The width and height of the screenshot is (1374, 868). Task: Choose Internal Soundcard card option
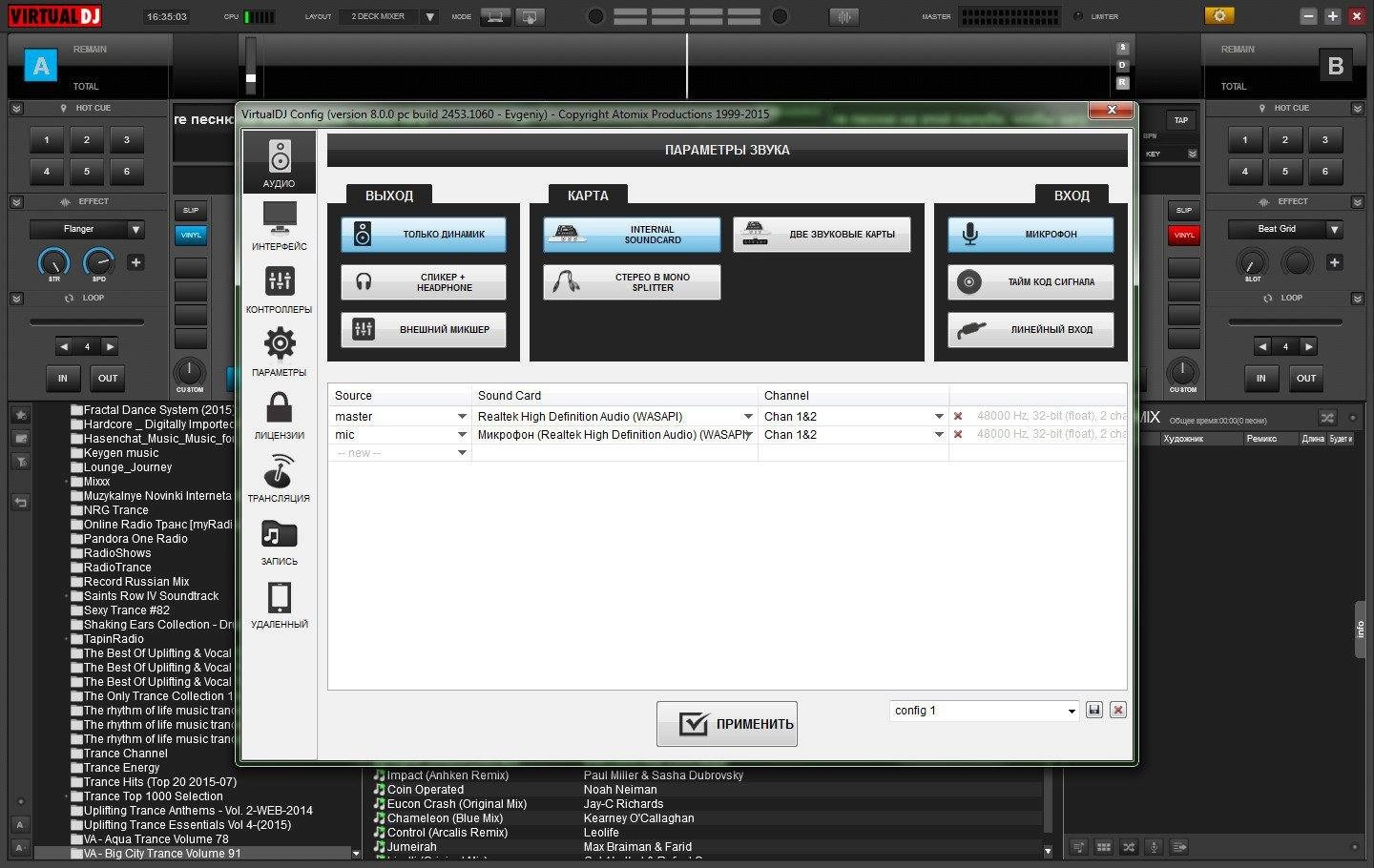pos(632,235)
